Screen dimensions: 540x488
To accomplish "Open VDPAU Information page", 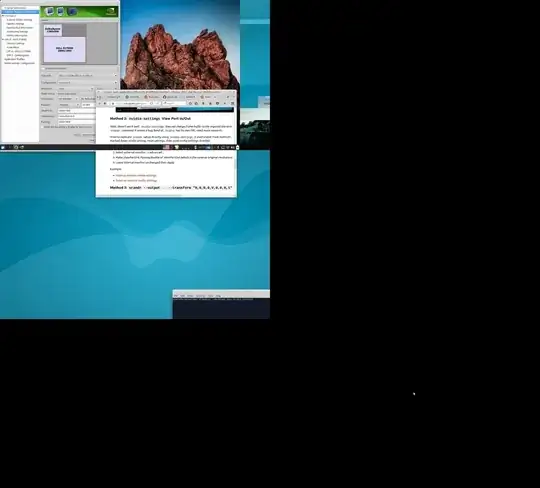I will pyautogui.click(x=17, y=35).
